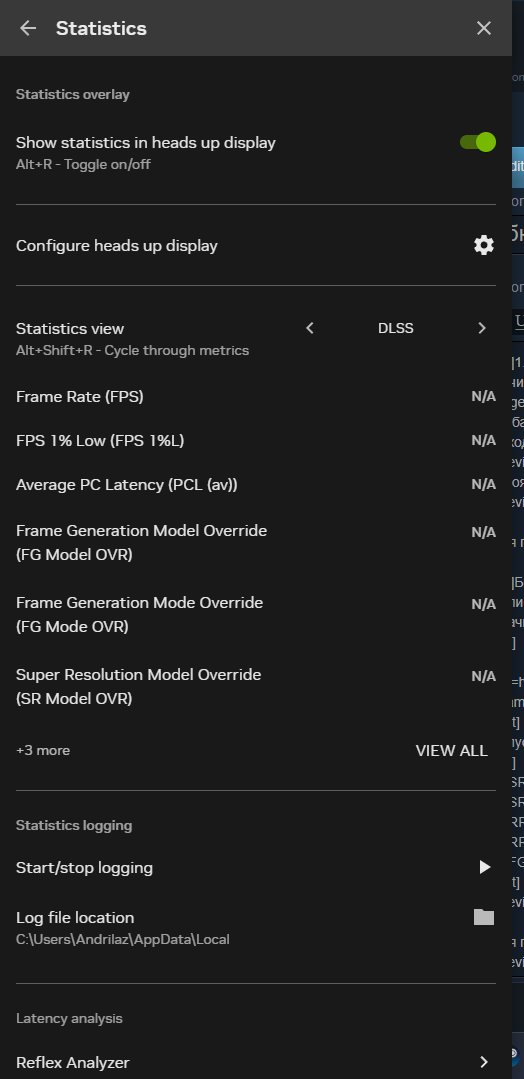
Task: Click the Start/stop logging label
Action: [84, 867]
